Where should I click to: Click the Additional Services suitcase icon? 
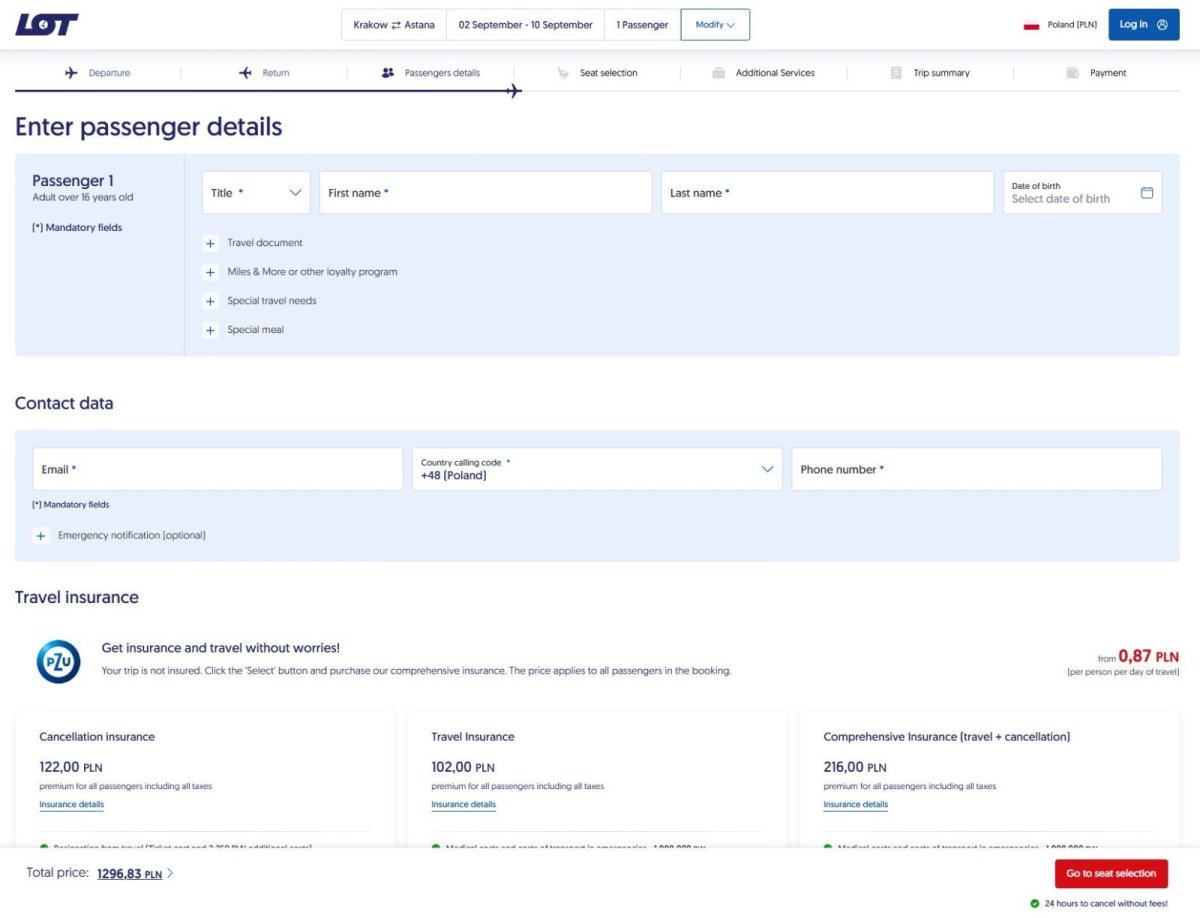click(x=718, y=73)
